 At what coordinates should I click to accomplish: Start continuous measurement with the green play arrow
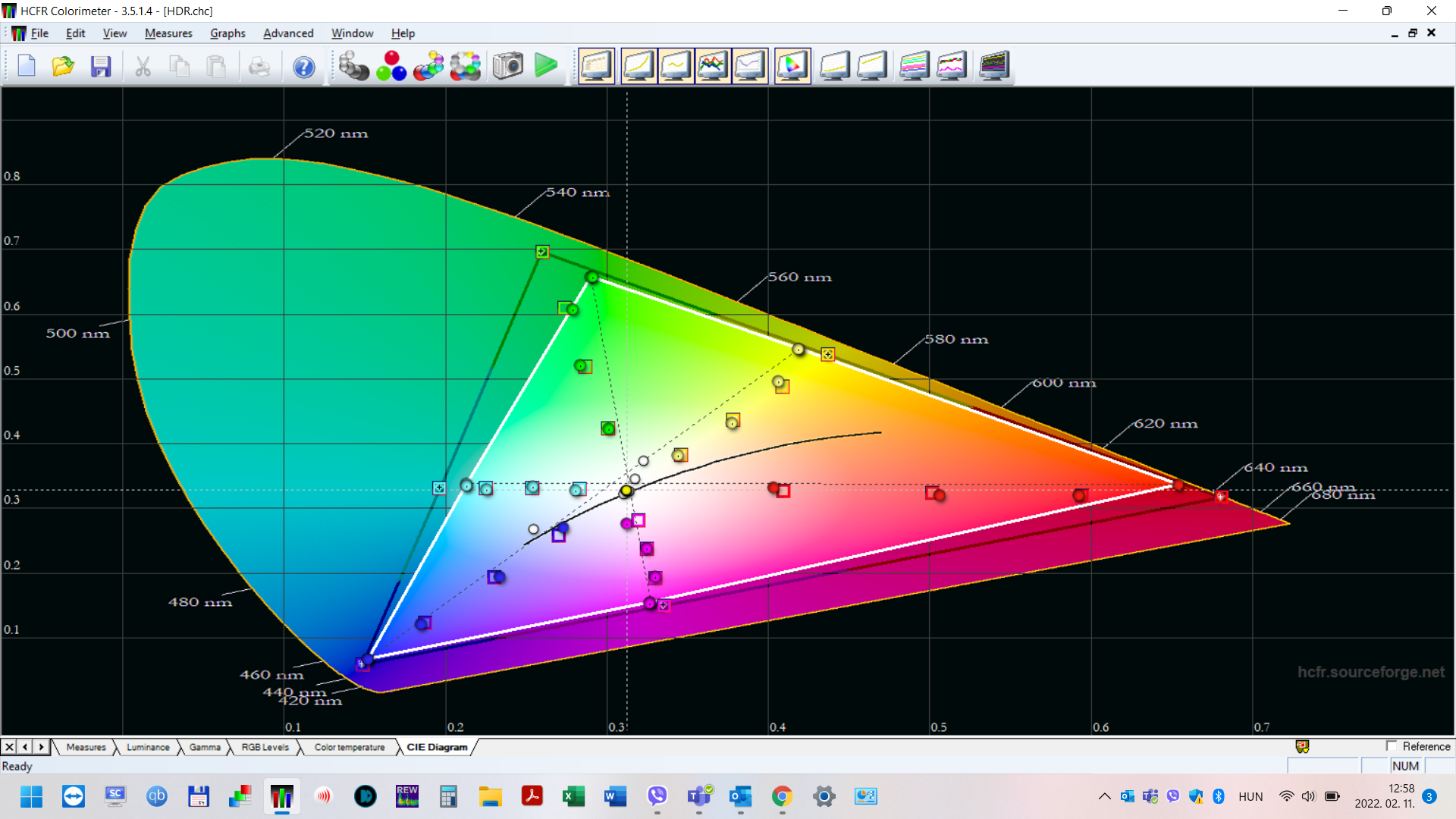(545, 66)
